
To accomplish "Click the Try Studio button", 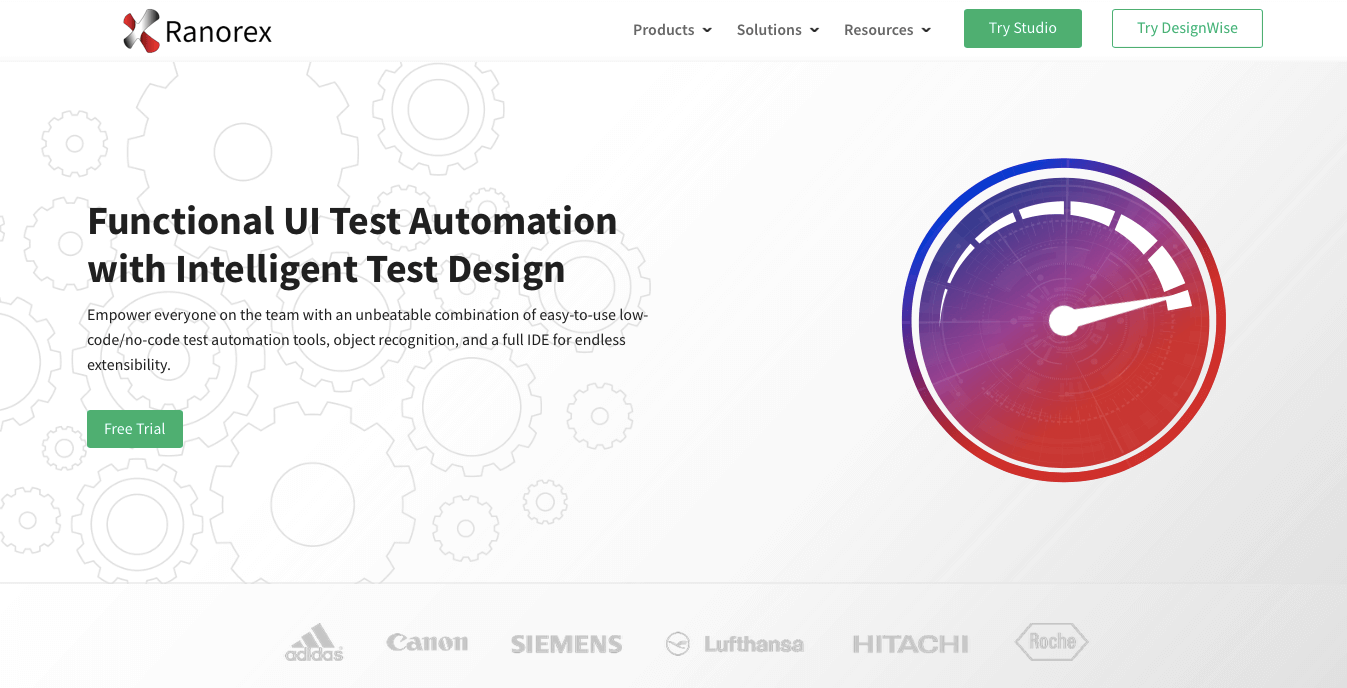I will [1022, 28].
